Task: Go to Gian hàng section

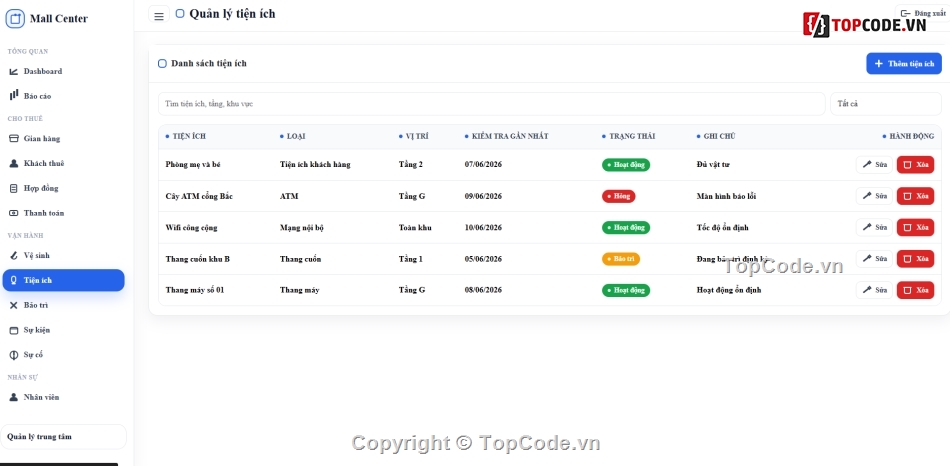Action: tap(64, 139)
